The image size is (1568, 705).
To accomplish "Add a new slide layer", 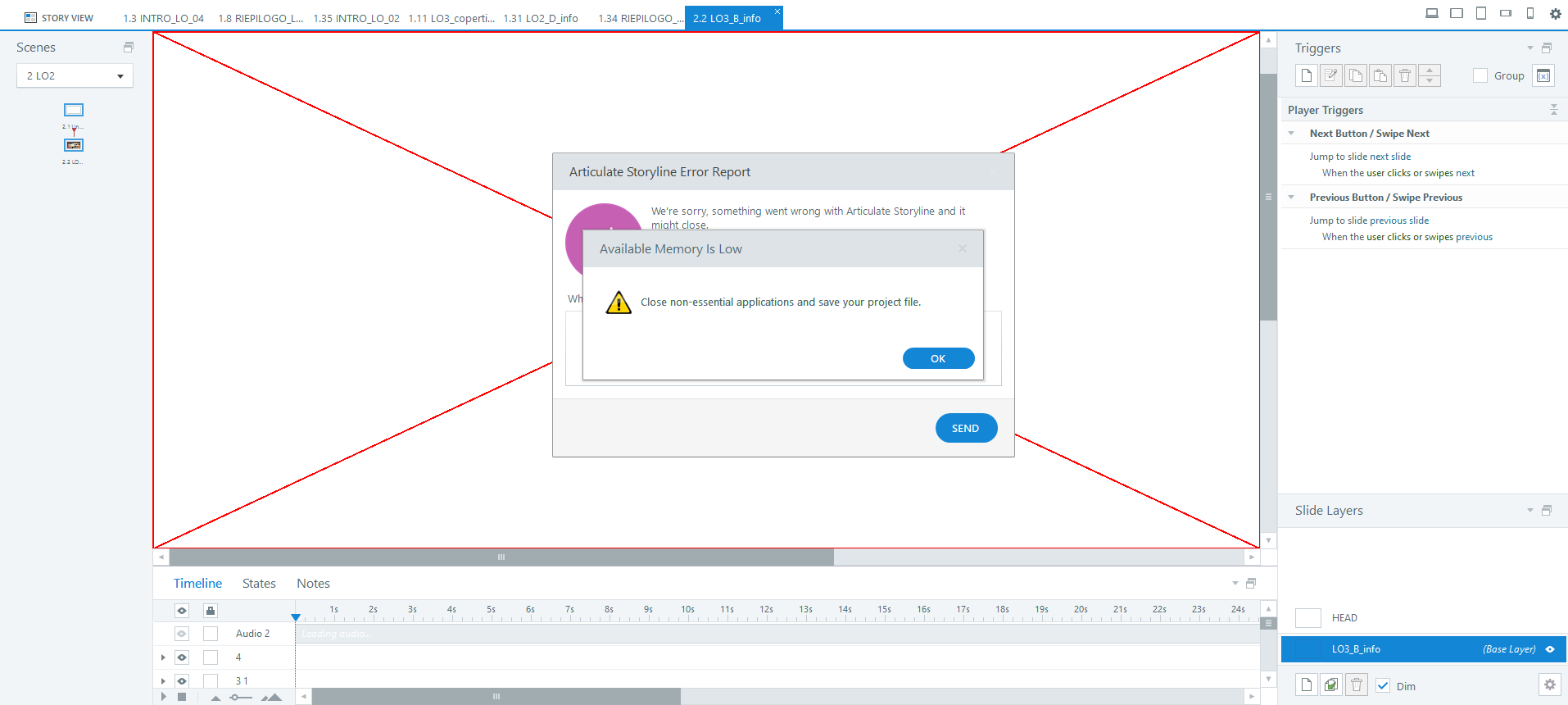I will [1307, 685].
